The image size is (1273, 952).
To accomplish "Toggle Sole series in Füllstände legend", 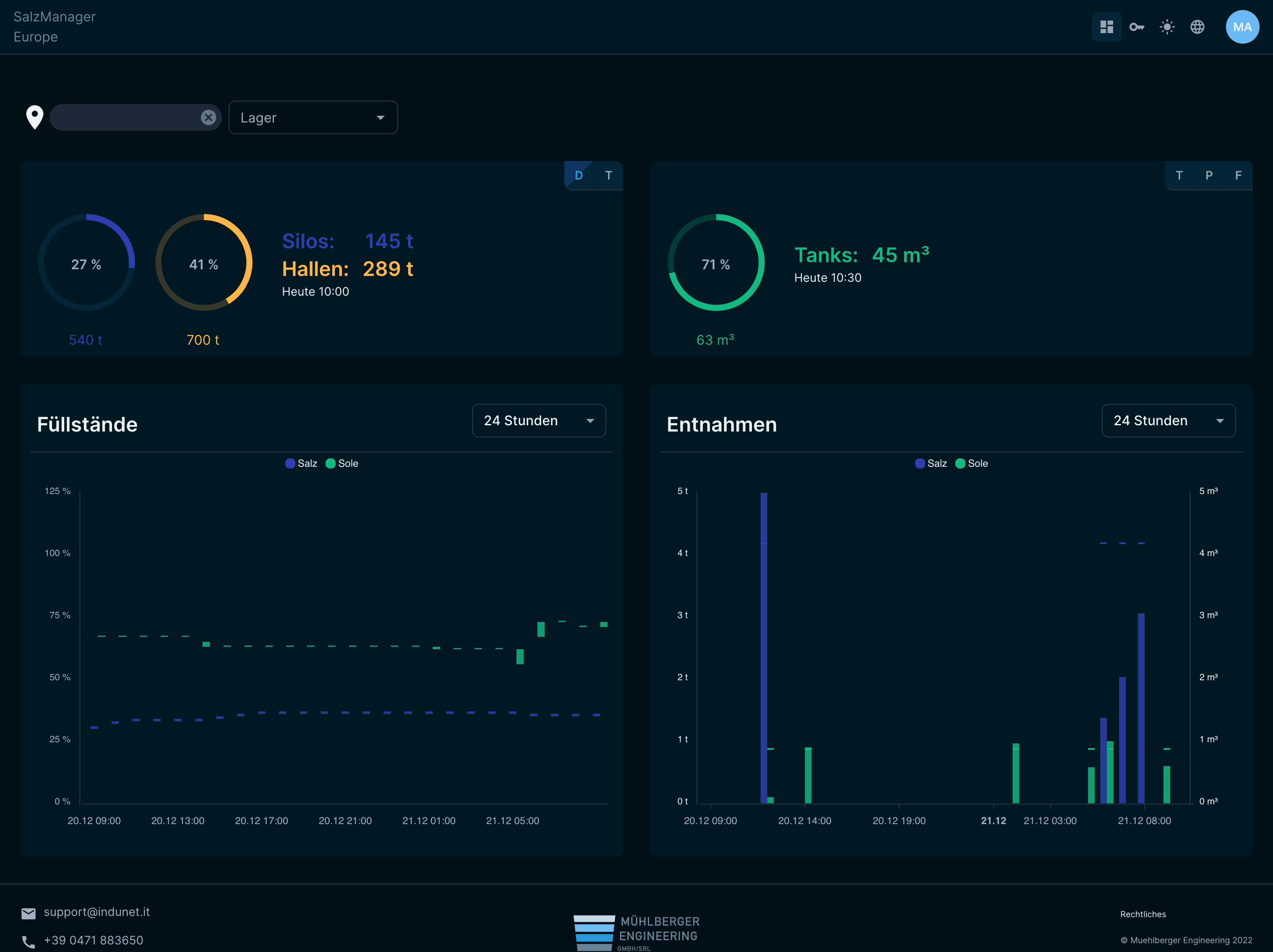I will tap(342, 464).
